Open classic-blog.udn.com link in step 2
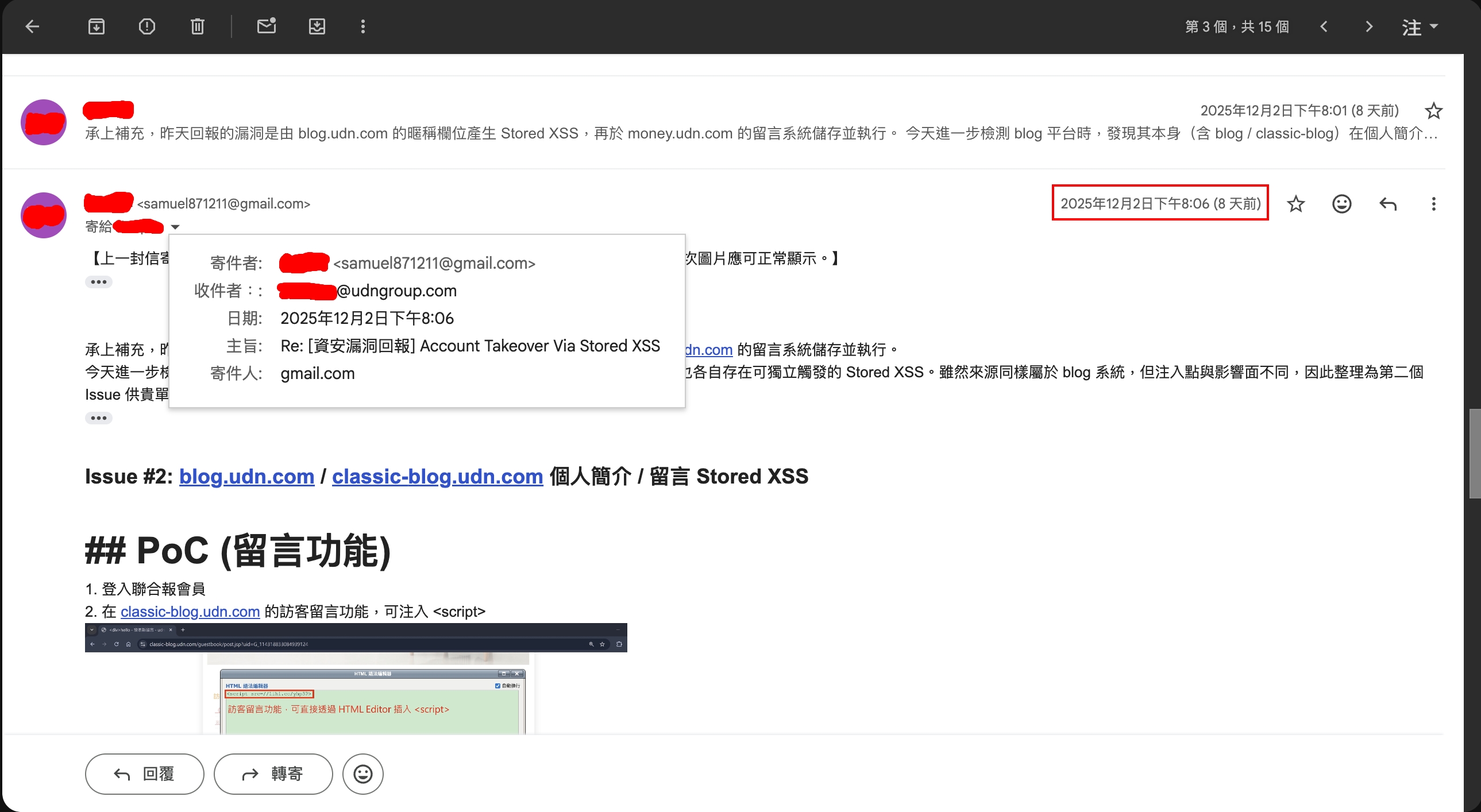Screen dimensions: 1481x812 [x=190, y=612]
